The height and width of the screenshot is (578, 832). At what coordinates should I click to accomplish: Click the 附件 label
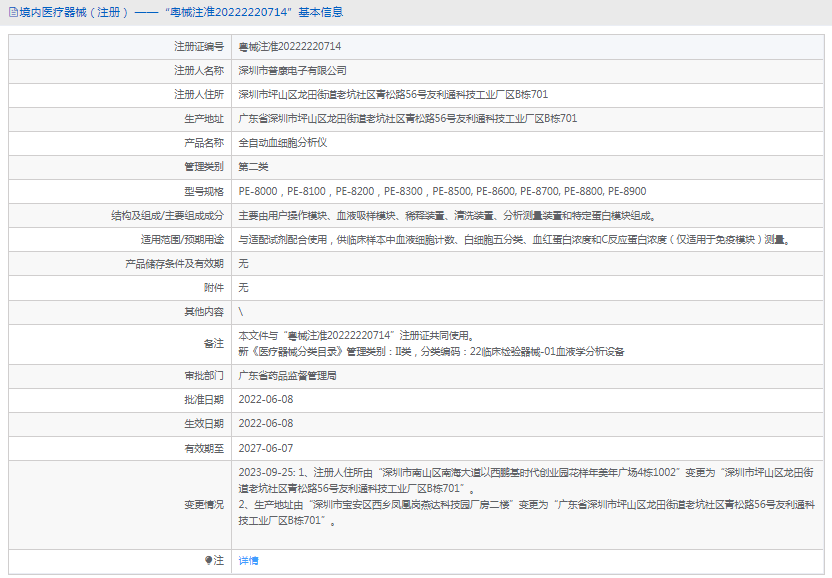click(214, 288)
